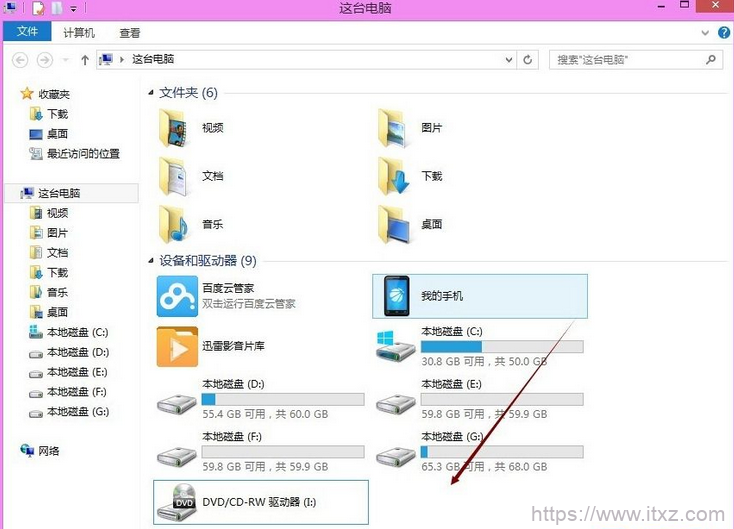Select 图片 under 这台电脑 in sidebar
Image resolution: width=734 pixels, height=529 pixels.
(x=49, y=233)
